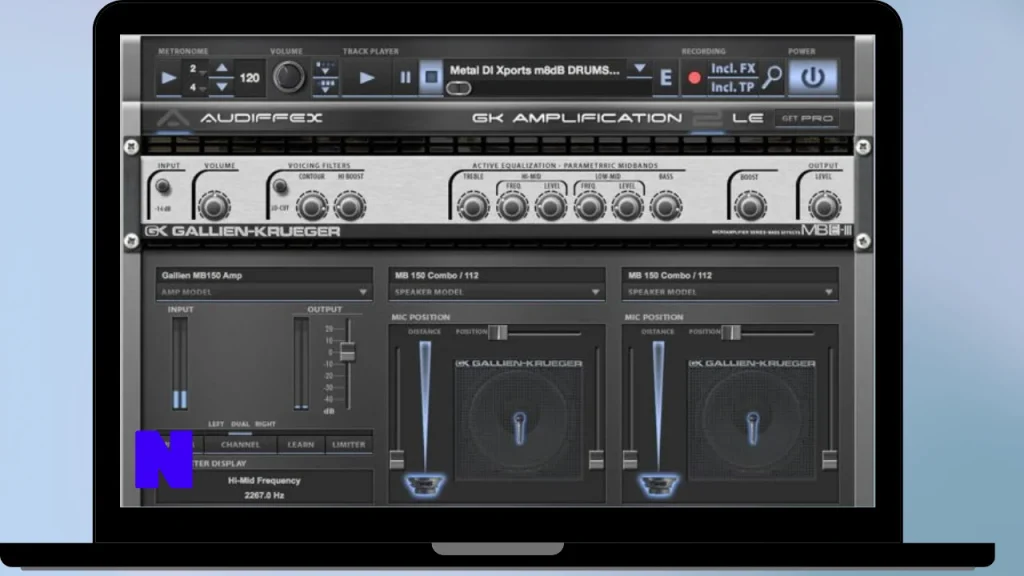Click the Output Level knob
Image resolution: width=1024 pixels, height=576 pixels.
[824, 207]
